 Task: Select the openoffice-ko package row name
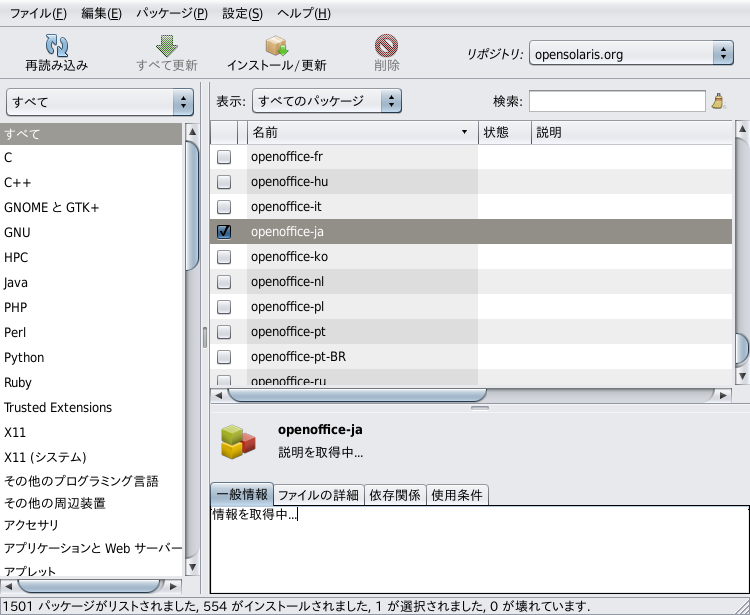tap(289, 257)
